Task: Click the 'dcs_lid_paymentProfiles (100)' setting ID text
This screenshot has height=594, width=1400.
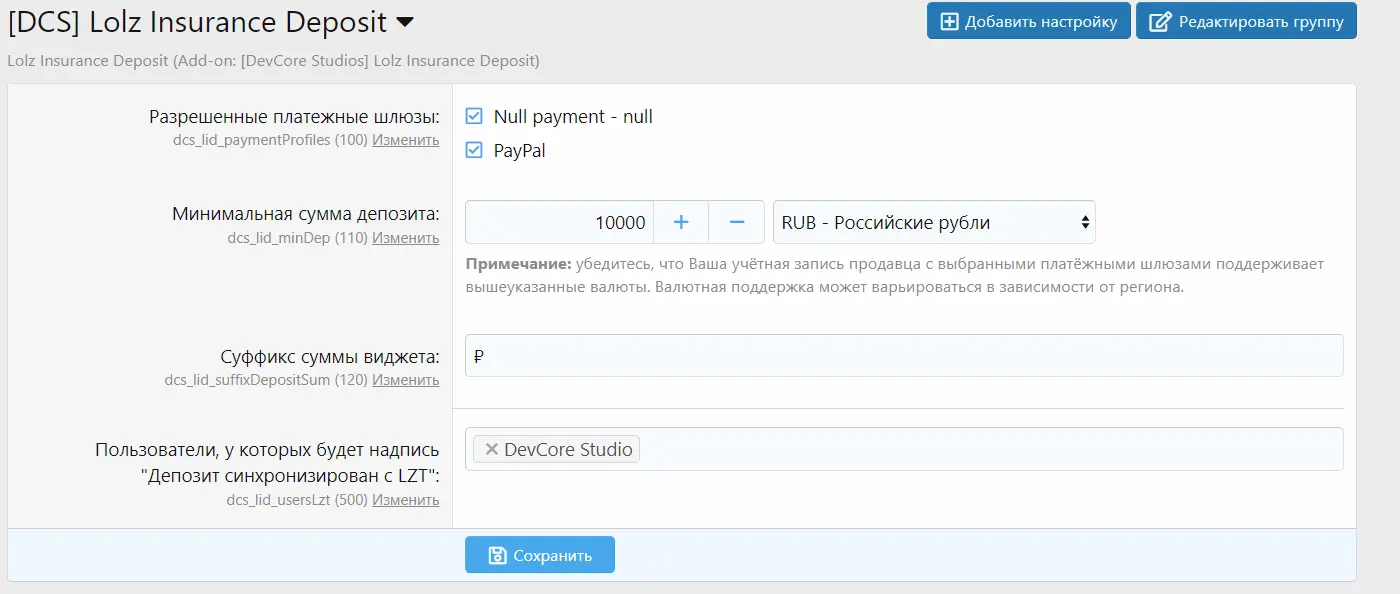Action: tap(270, 140)
